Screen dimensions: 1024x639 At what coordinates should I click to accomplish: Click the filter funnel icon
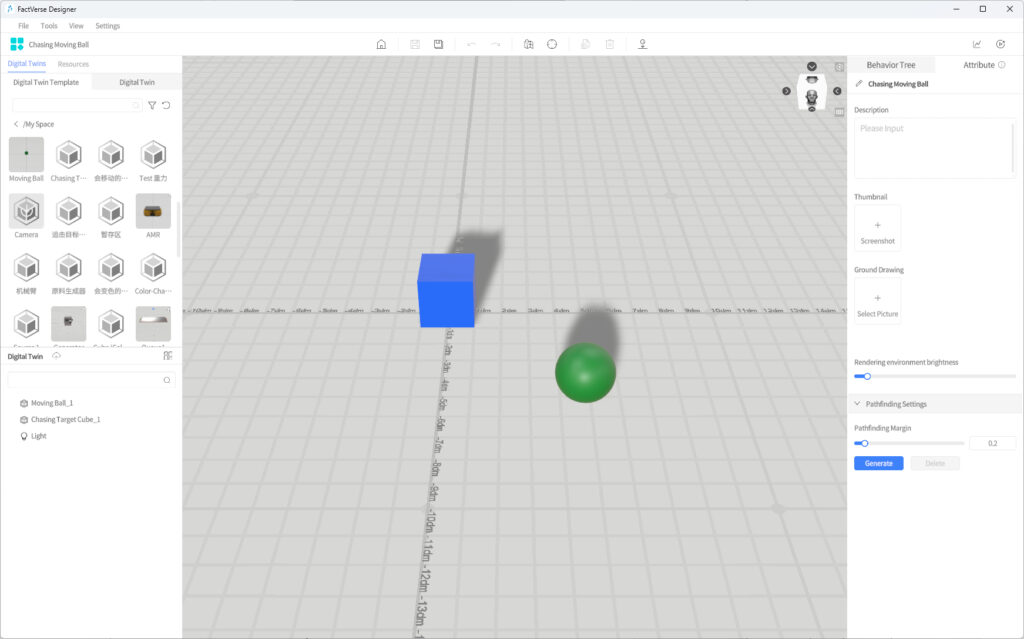pos(152,105)
